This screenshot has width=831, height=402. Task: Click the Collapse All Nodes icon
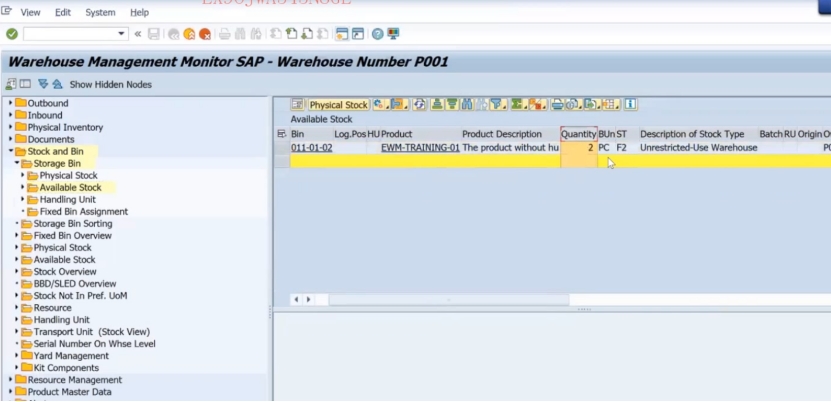click(x=57, y=84)
